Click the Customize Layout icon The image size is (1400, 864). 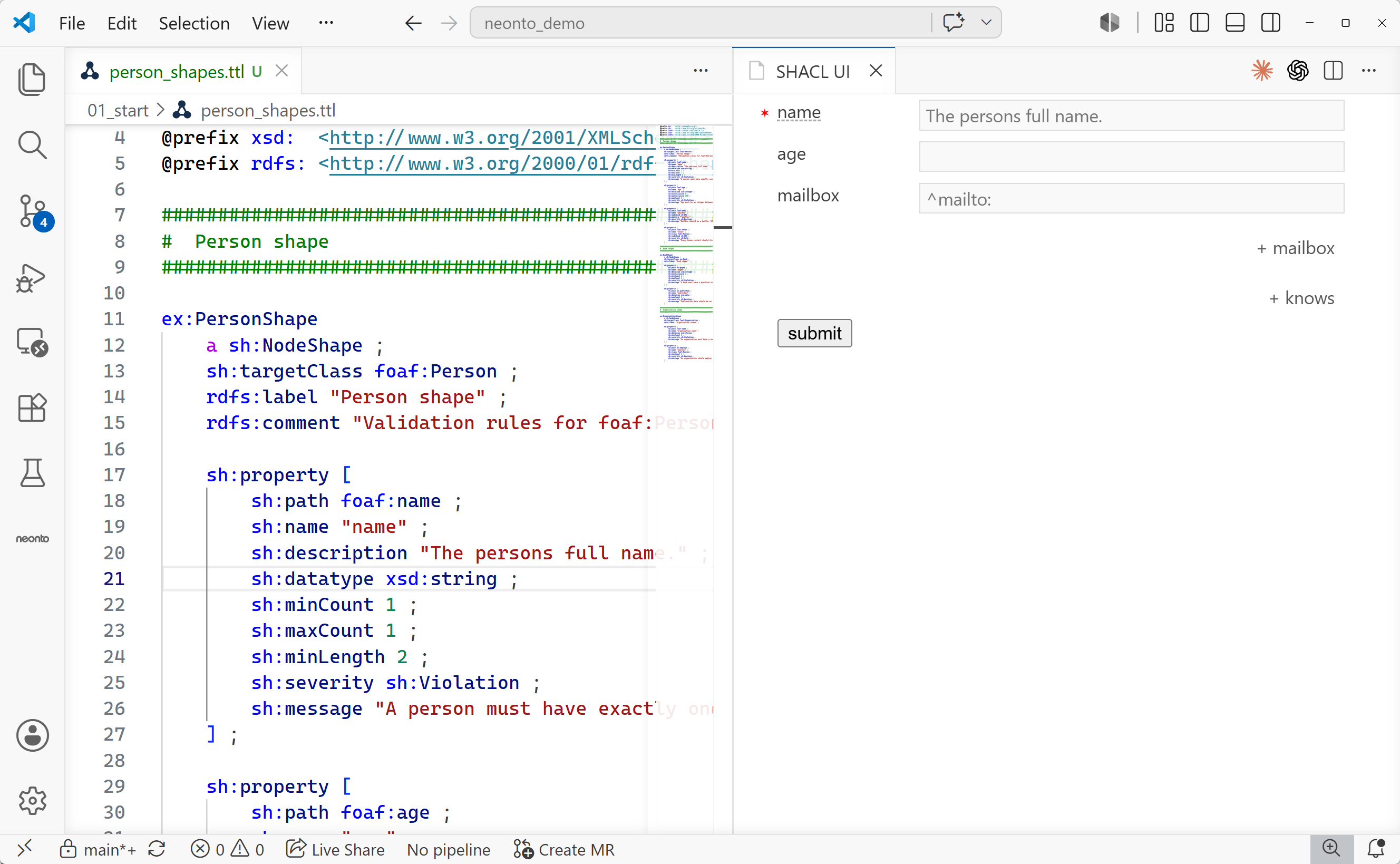point(1163,23)
